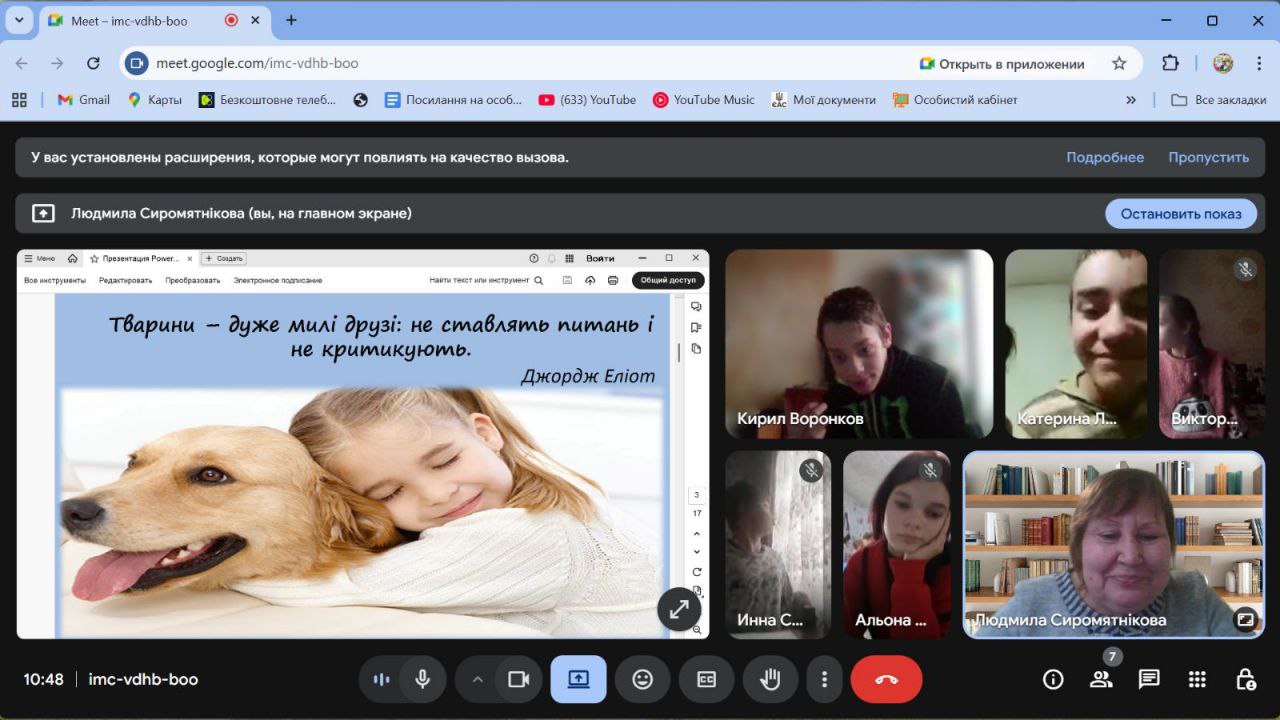Click the address bar URL field
This screenshot has width=1280, height=720.
click(500, 63)
